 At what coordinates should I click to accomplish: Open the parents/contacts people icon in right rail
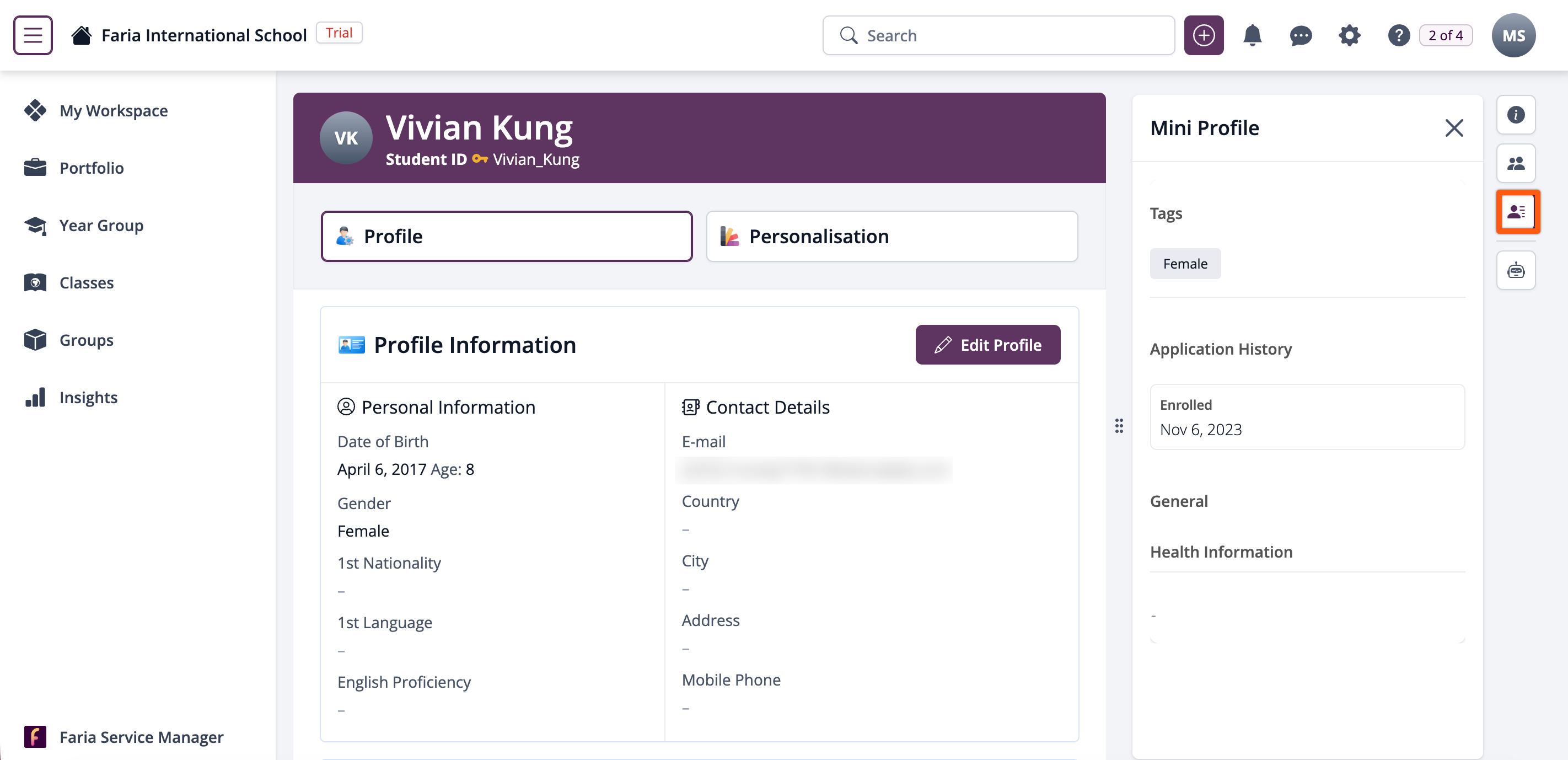[1516, 163]
